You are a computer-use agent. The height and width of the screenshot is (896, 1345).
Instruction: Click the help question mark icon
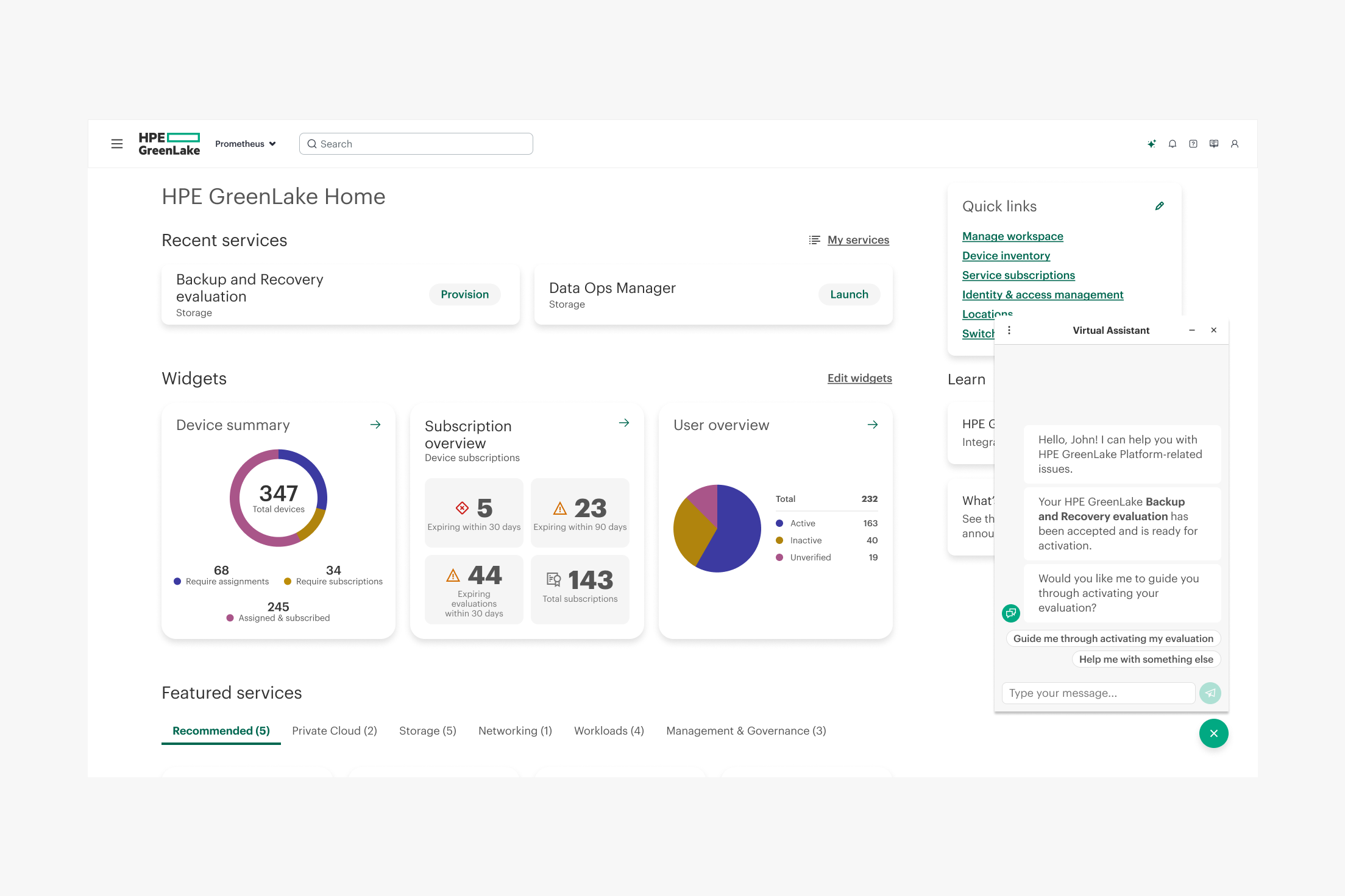tap(1193, 144)
